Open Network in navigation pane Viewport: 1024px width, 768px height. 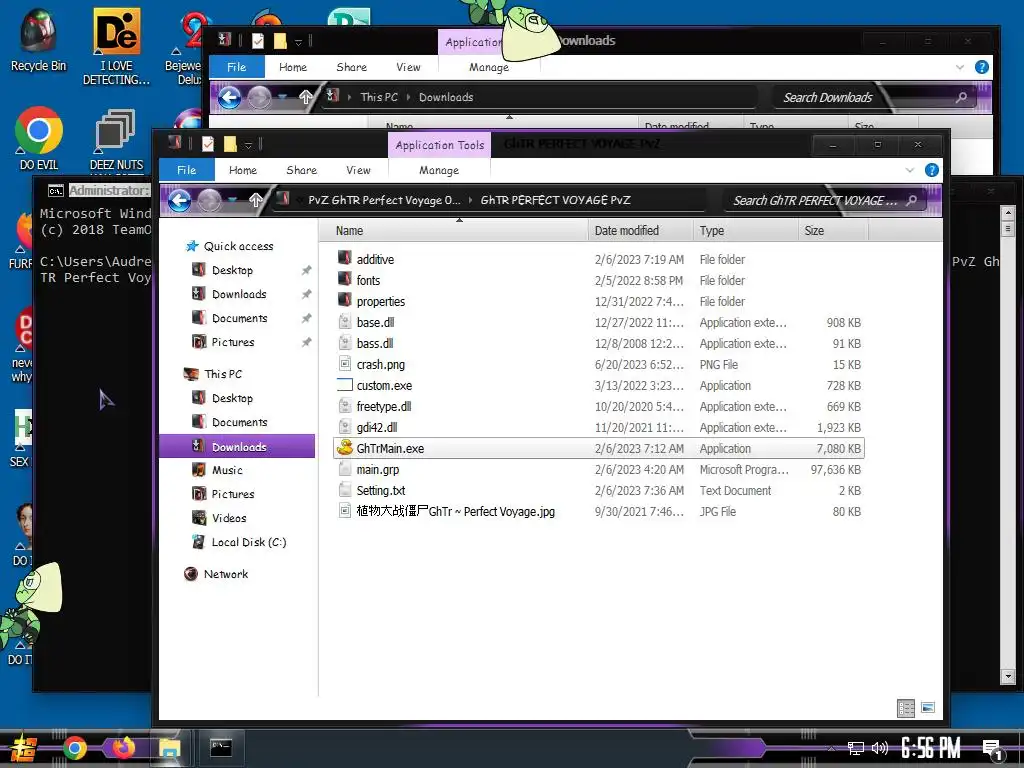225,574
